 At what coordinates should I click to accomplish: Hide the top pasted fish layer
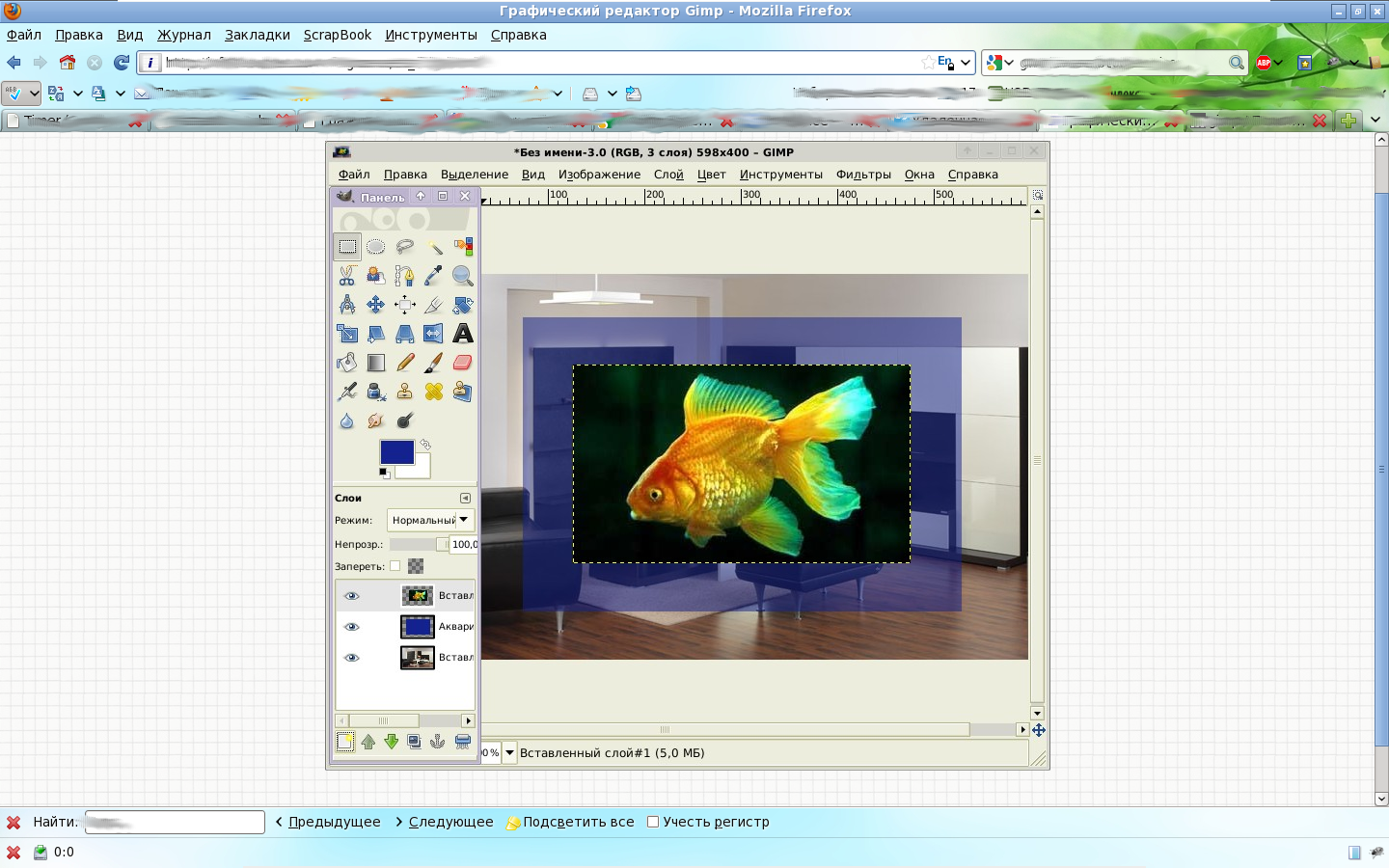(x=352, y=596)
